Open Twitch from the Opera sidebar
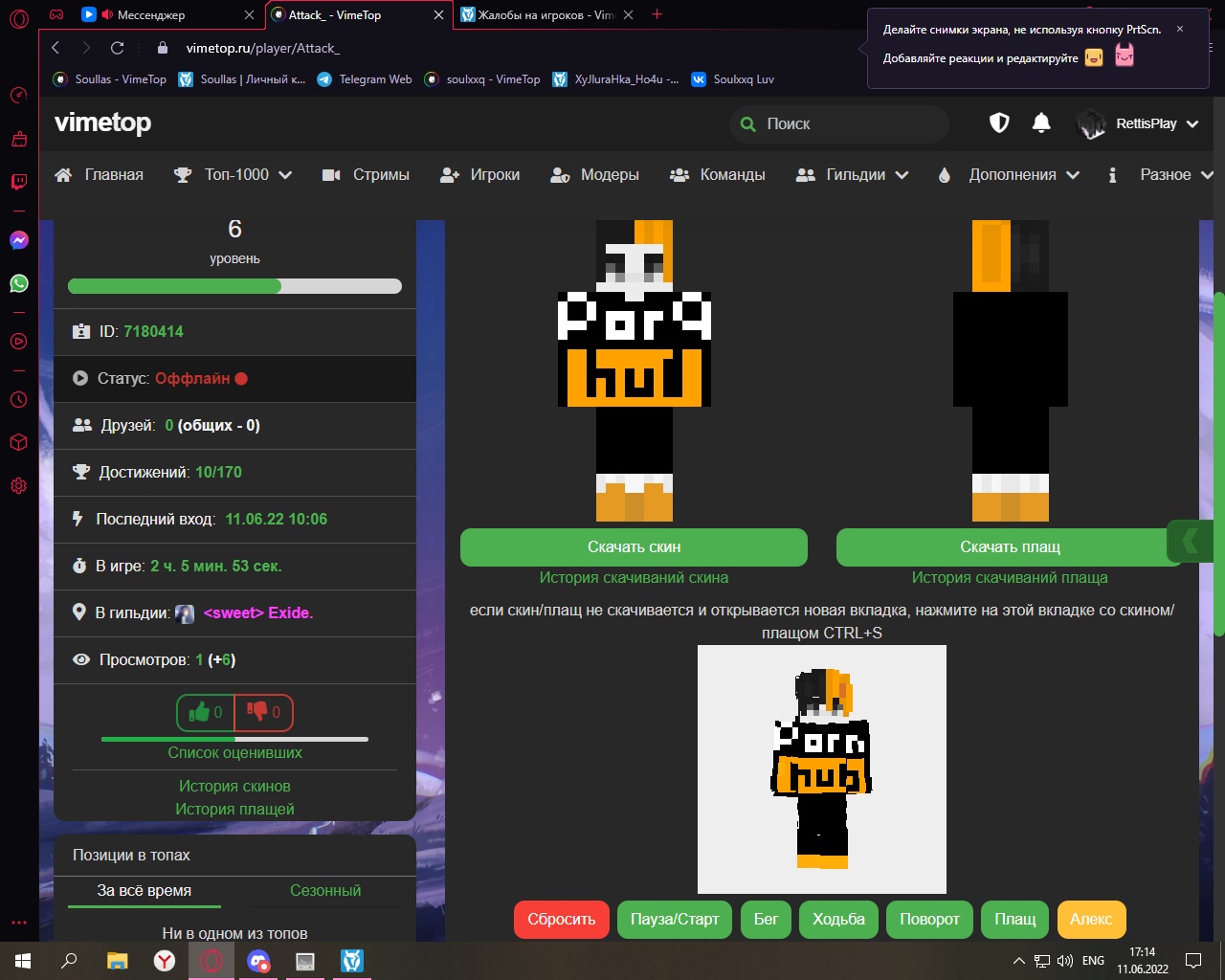 click(x=19, y=182)
